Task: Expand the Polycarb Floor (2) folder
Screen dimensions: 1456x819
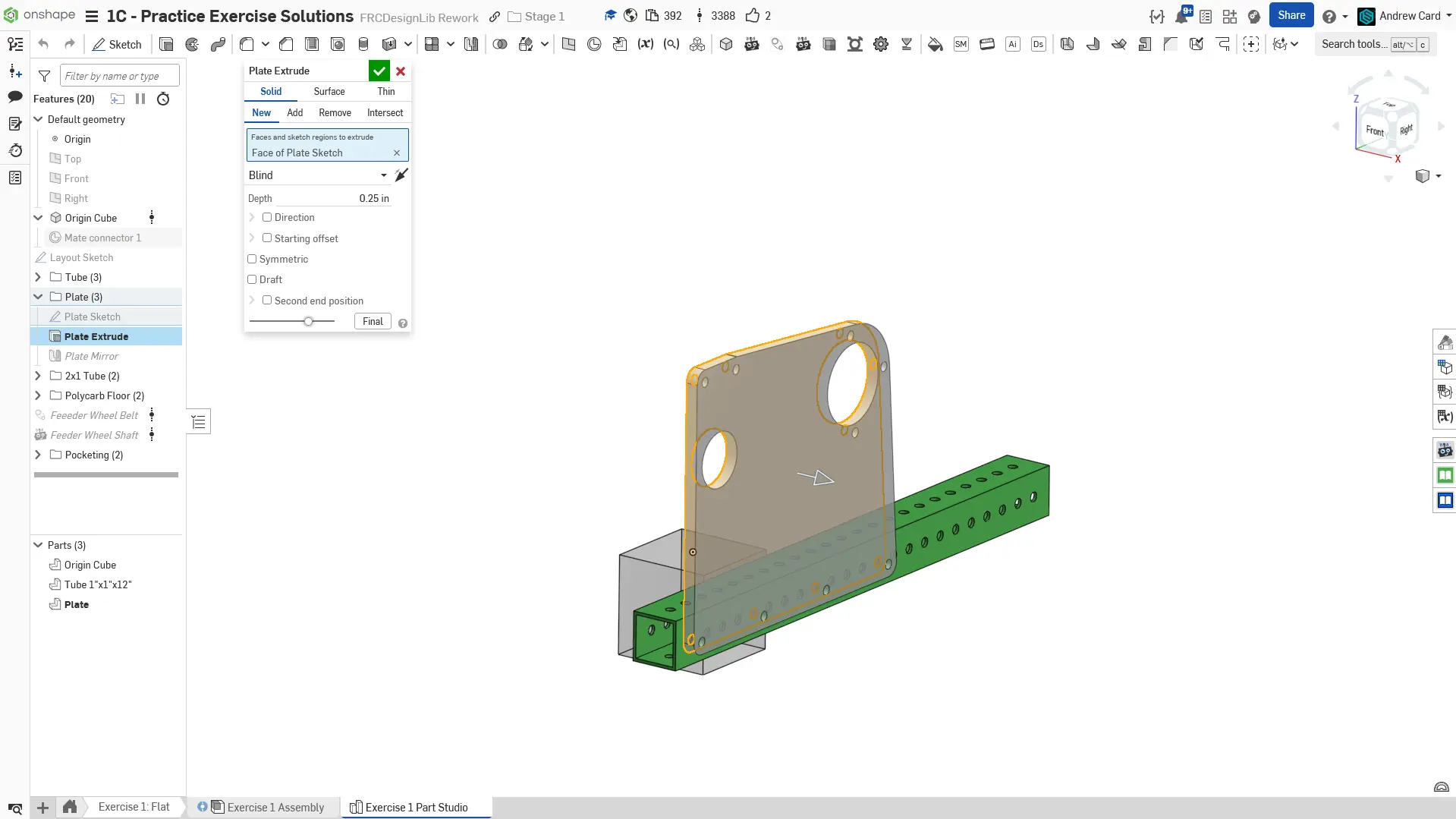Action: 38,395
